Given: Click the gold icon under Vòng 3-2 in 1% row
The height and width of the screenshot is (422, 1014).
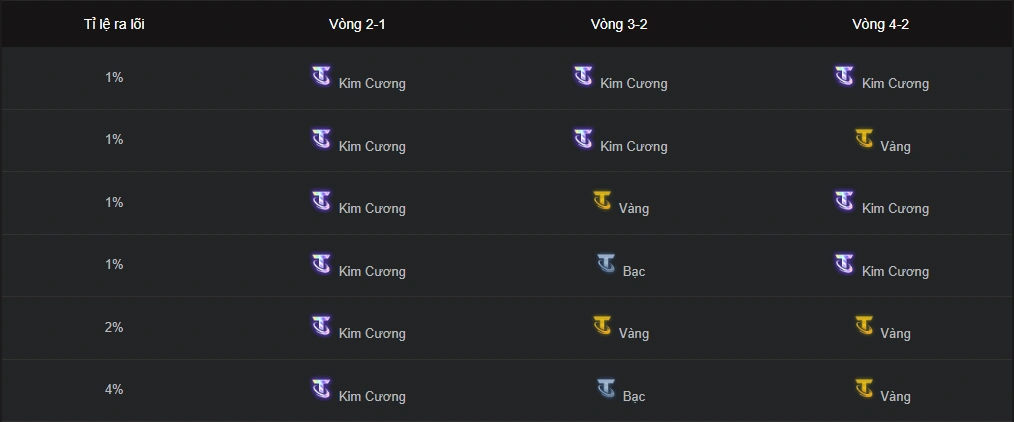Looking at the screenshot, I should click(x=602, y=200).
